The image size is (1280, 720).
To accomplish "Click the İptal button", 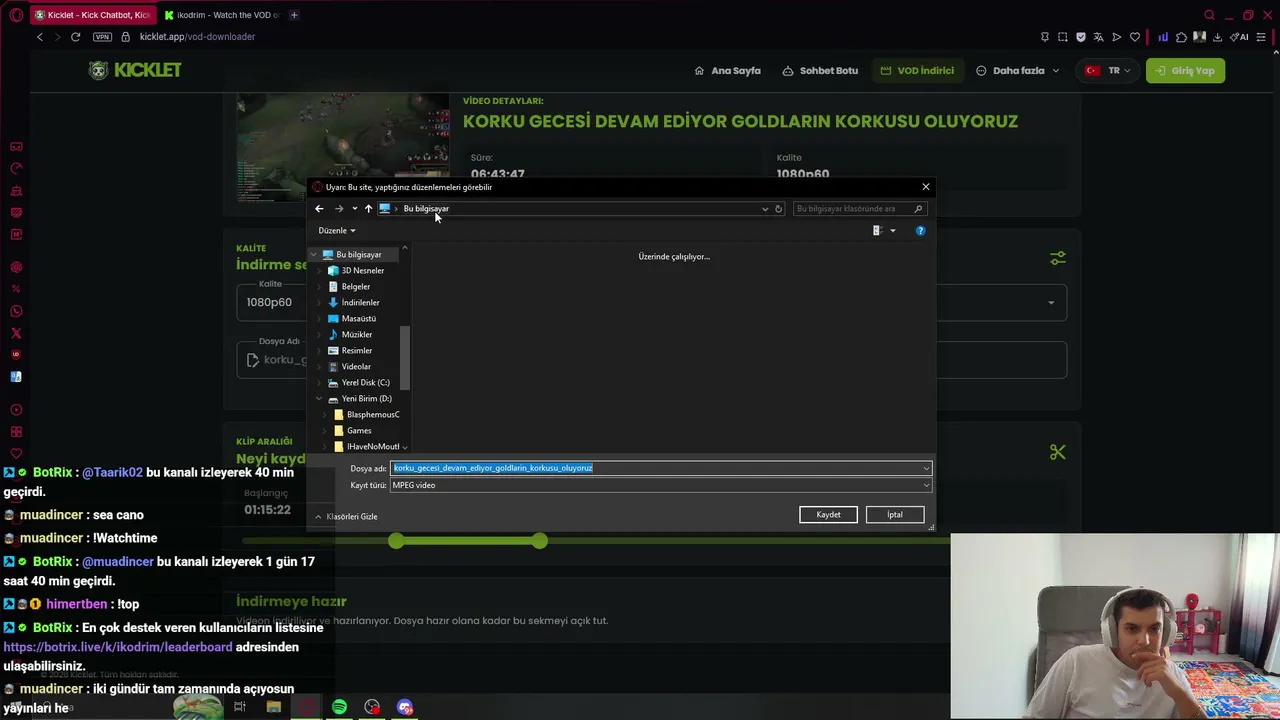I will (895, 515).
